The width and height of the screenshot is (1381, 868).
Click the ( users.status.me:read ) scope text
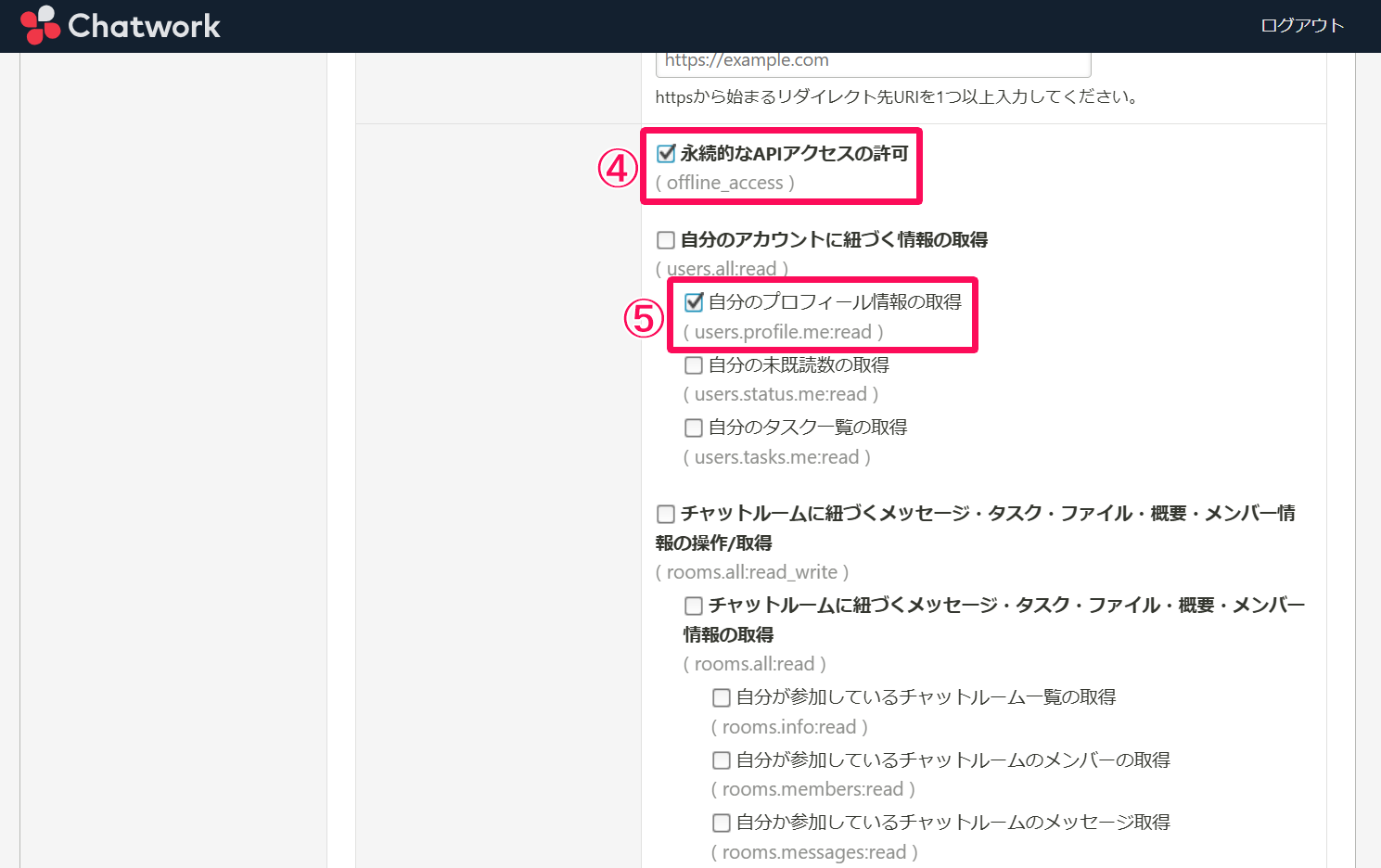click(x=781, y=394)
